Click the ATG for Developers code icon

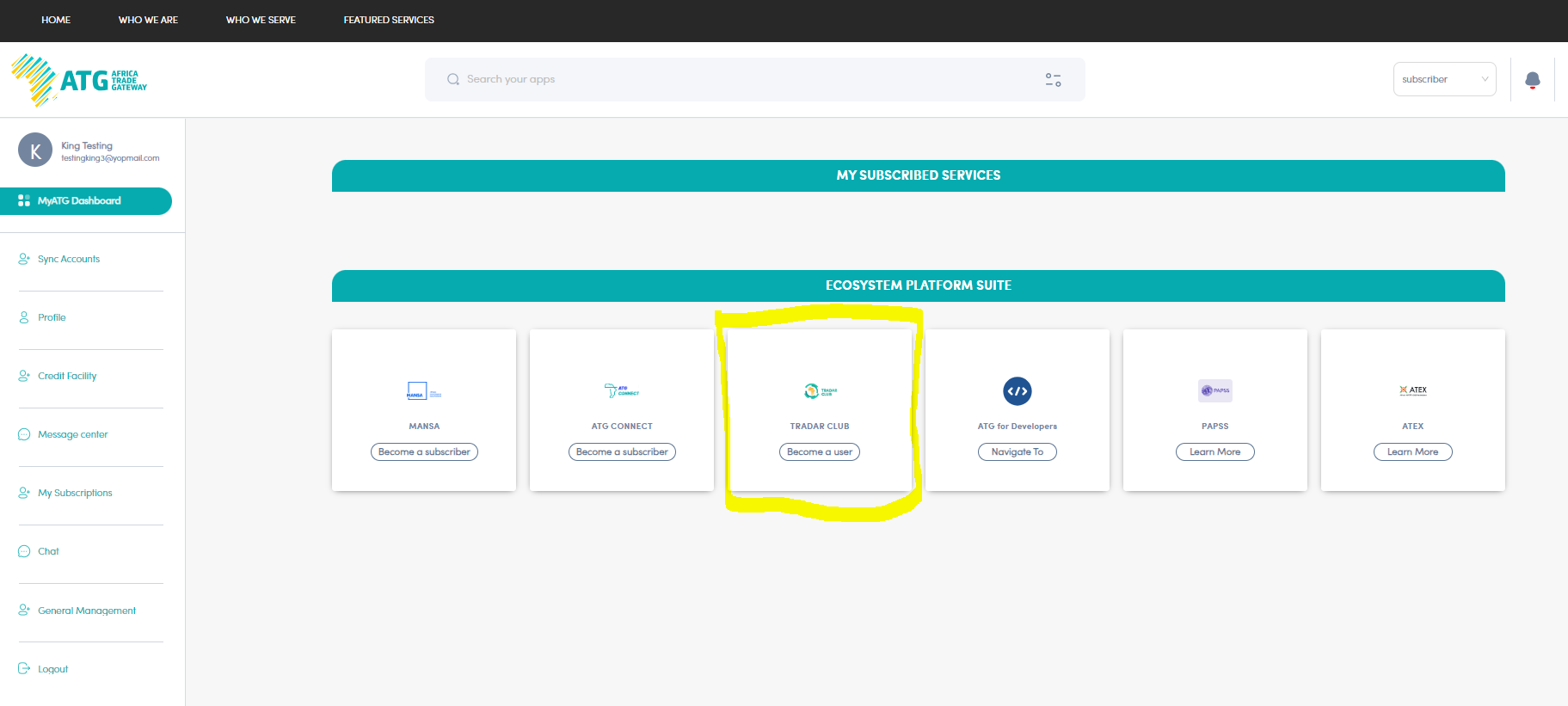(1018, 391)
